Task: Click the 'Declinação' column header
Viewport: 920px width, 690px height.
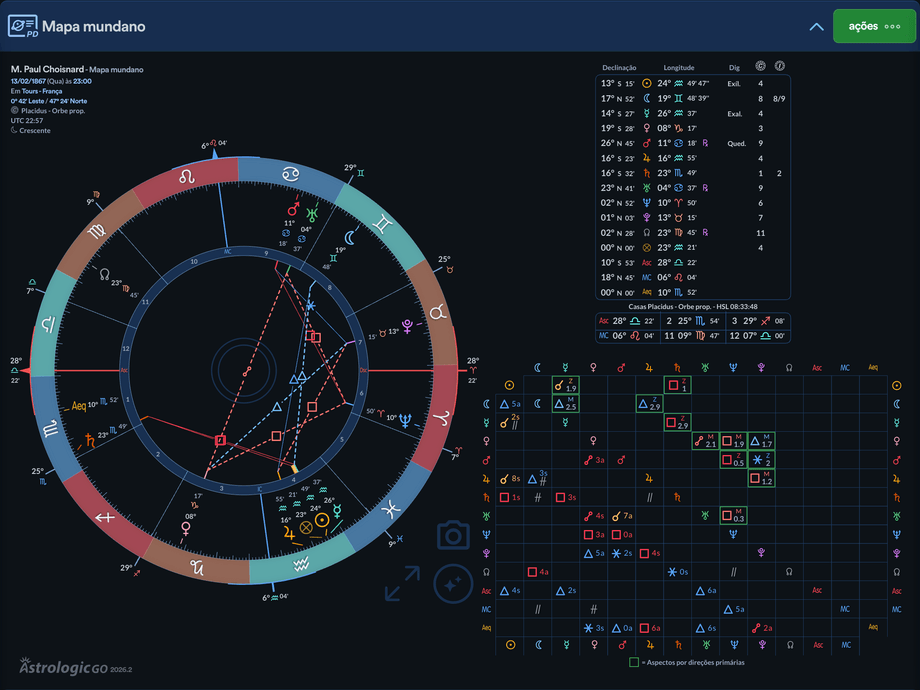Action: coord(619,67)
